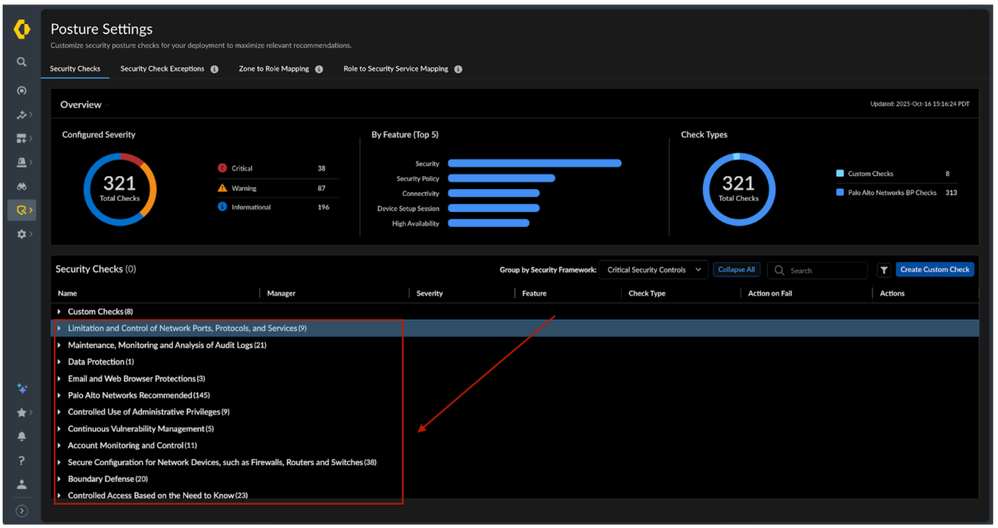Image resolution: width=998 pixels, height=528 pixels.
Task: Switch to the Security Check Exceptions tab
Action: pos(162,70)
